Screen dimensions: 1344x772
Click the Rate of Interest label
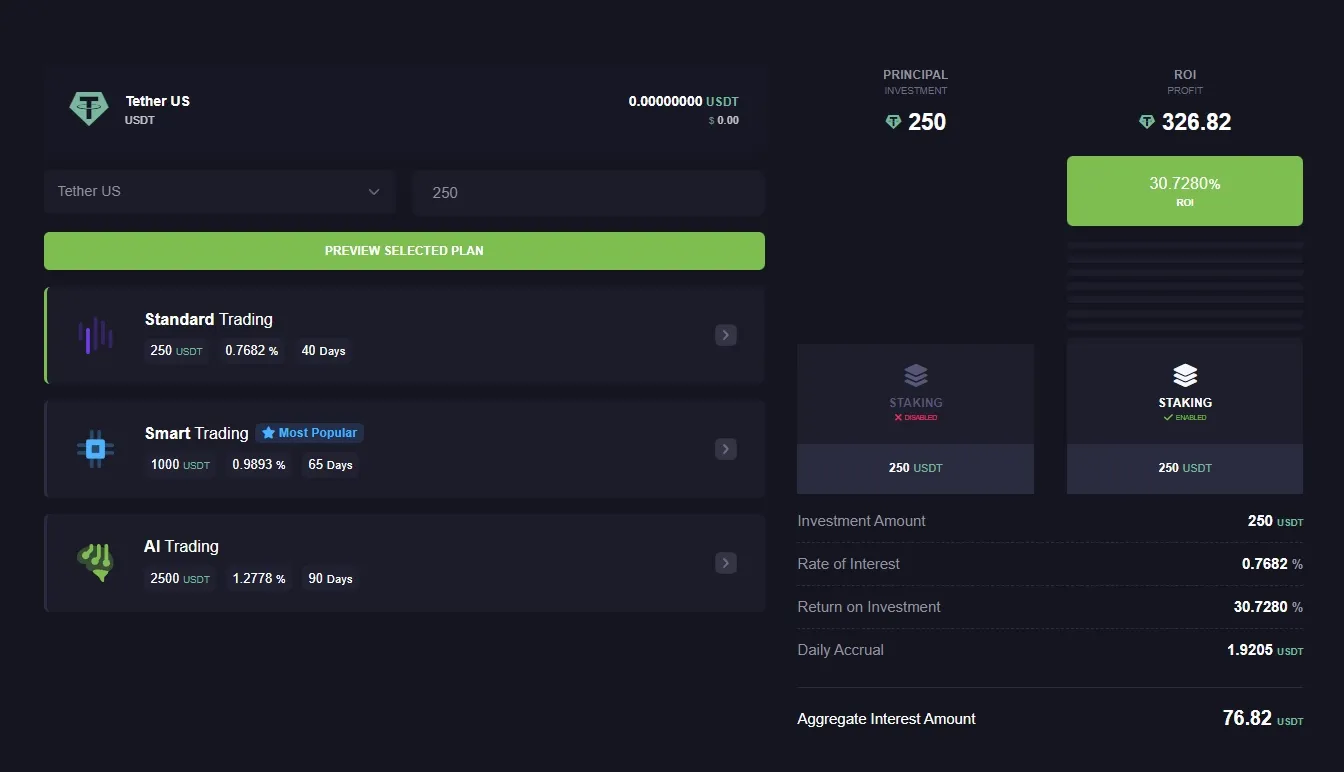pos(848,564)
